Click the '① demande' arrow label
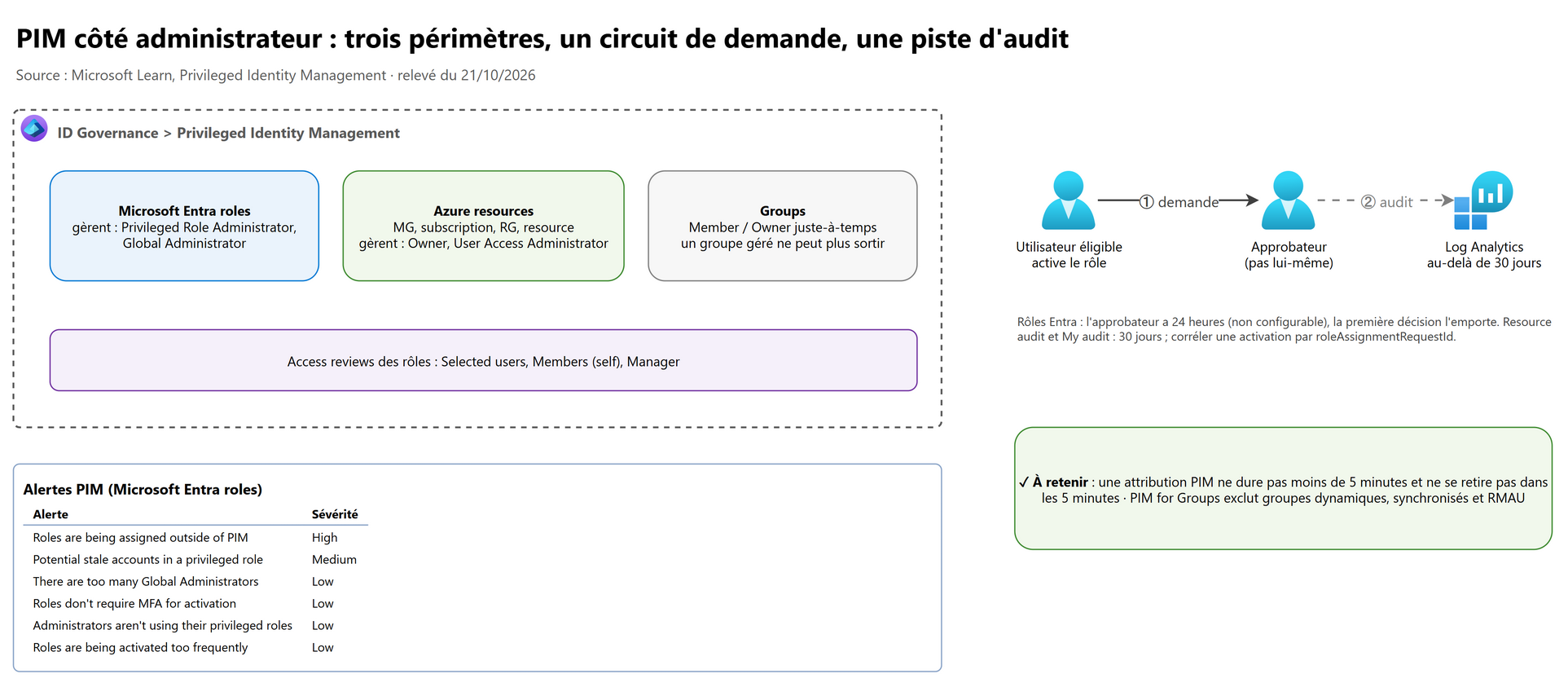Image resolution: width=1568 pixels, height=687 pixels. click(1179, 202)
